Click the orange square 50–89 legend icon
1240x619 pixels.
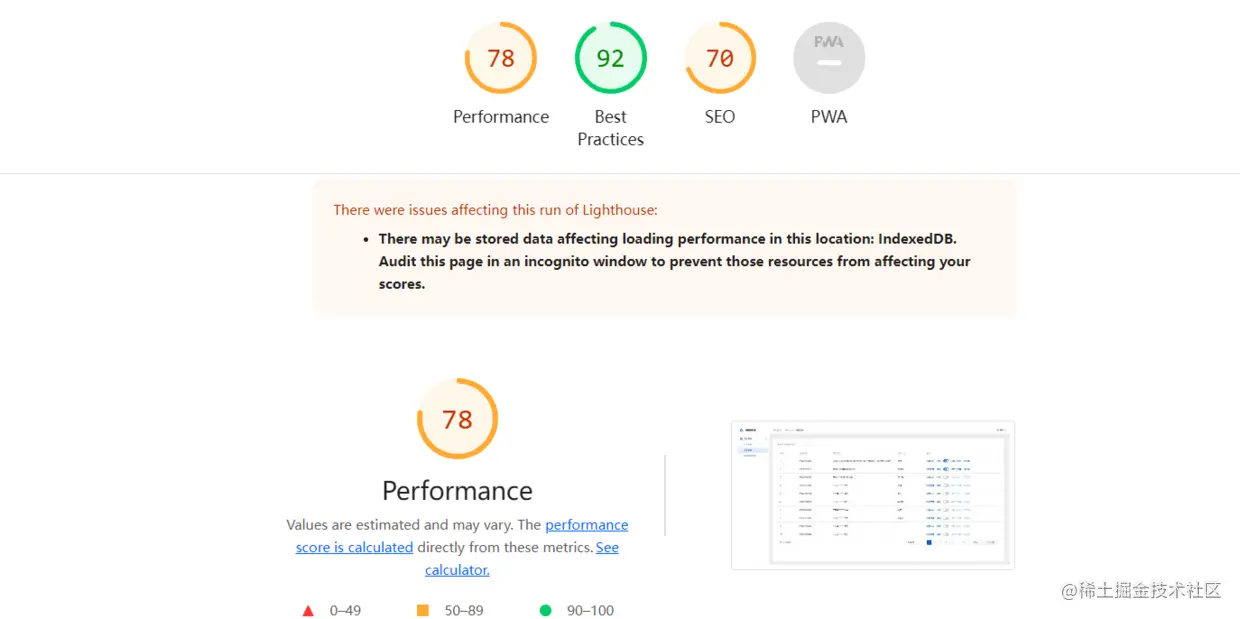pyautogui.click(x=423, y=610)
